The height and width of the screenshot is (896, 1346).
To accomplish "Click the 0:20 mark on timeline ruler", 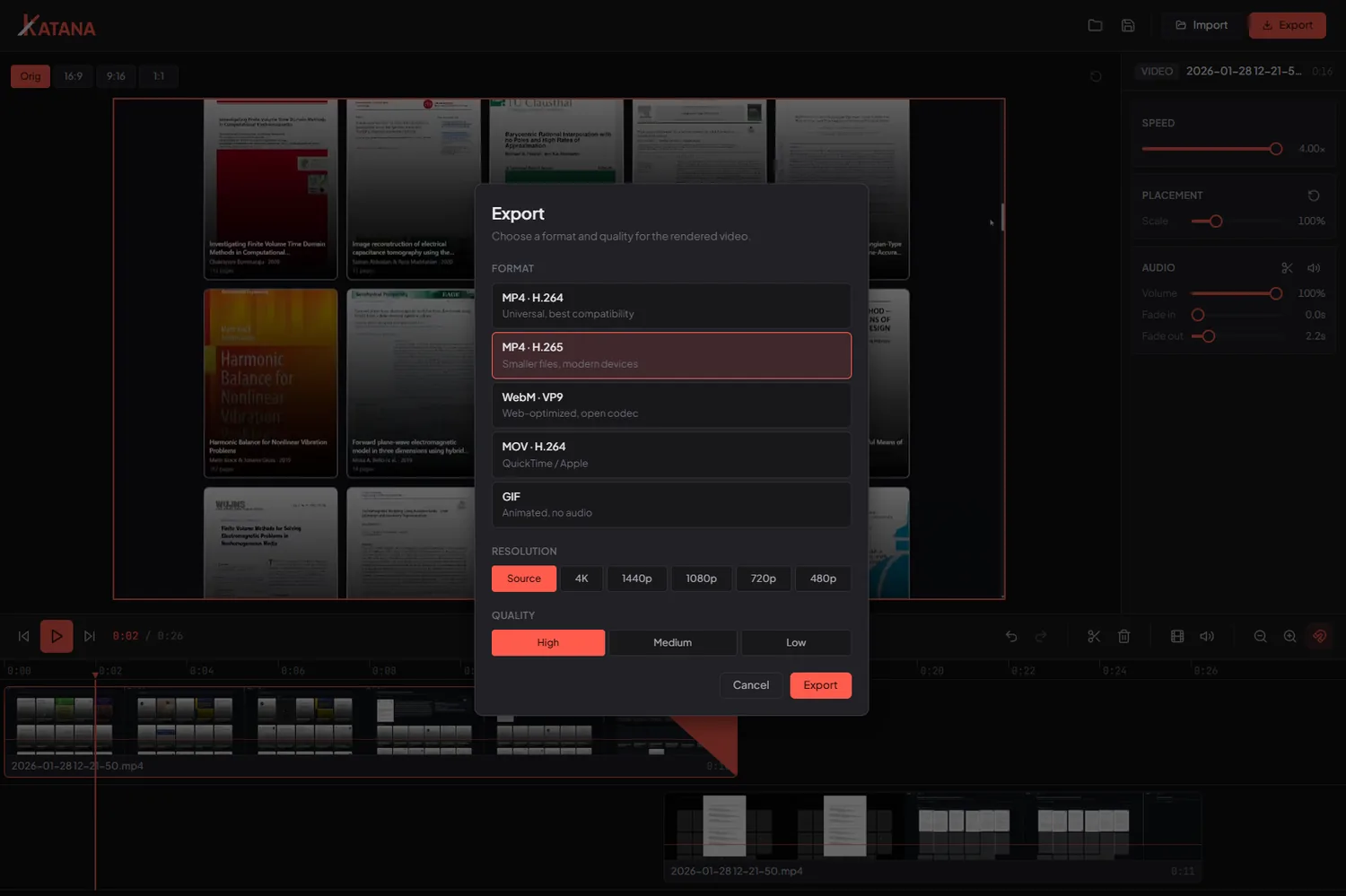I will click(x=932, y=671).
